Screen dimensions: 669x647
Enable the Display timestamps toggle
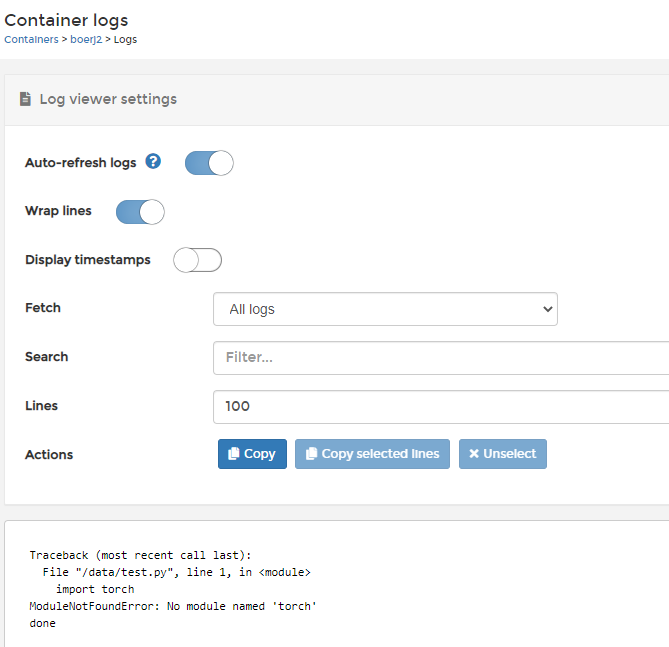(197, 260)
